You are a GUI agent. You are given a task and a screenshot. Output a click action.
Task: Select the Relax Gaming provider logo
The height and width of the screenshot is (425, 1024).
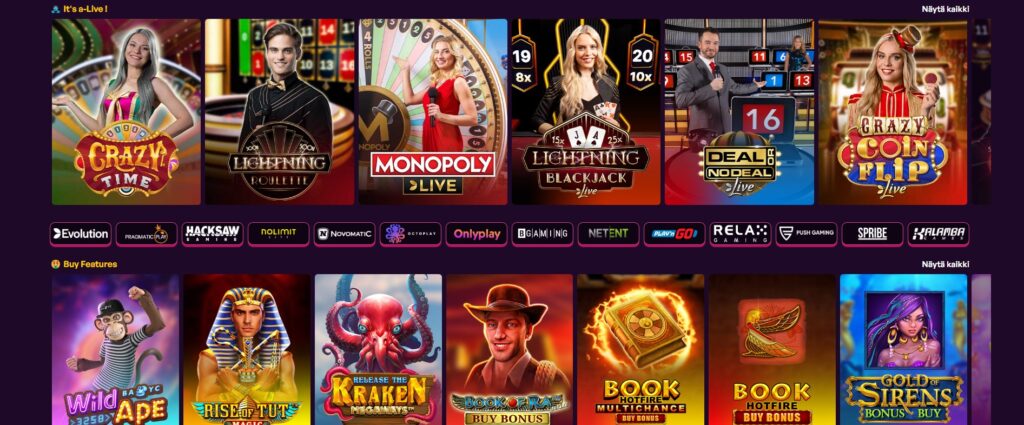(740, 234)
